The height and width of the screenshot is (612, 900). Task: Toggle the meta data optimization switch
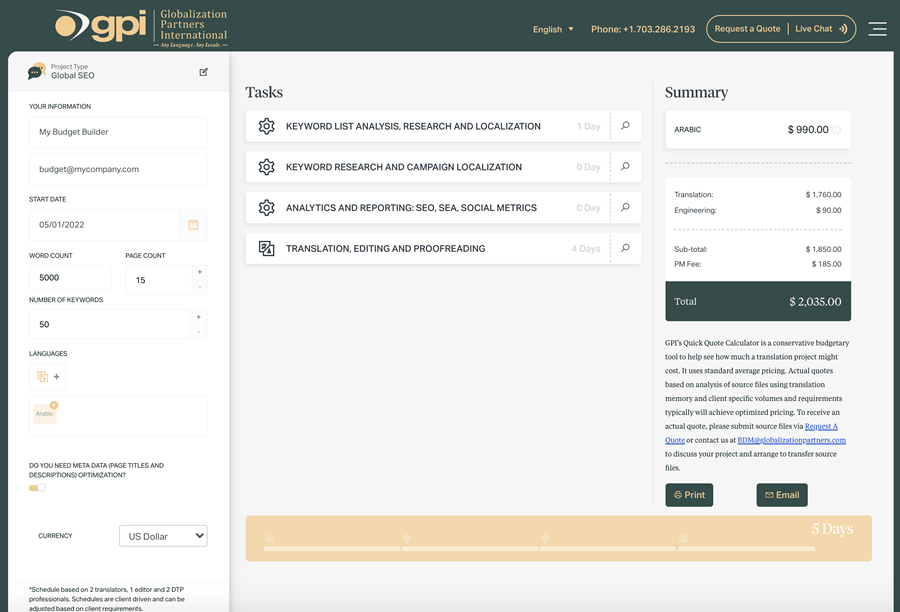[x=37, y=488]
